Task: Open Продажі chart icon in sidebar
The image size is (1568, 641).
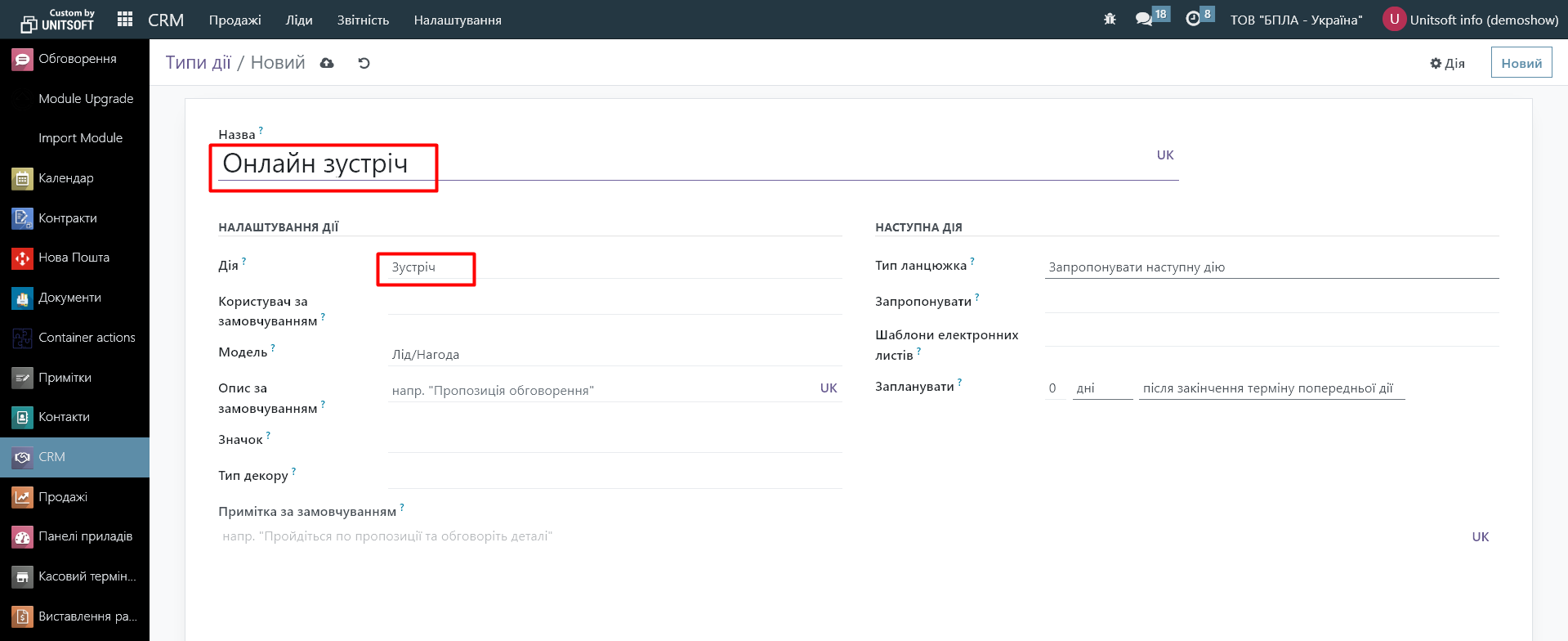Action: point(22,497)
